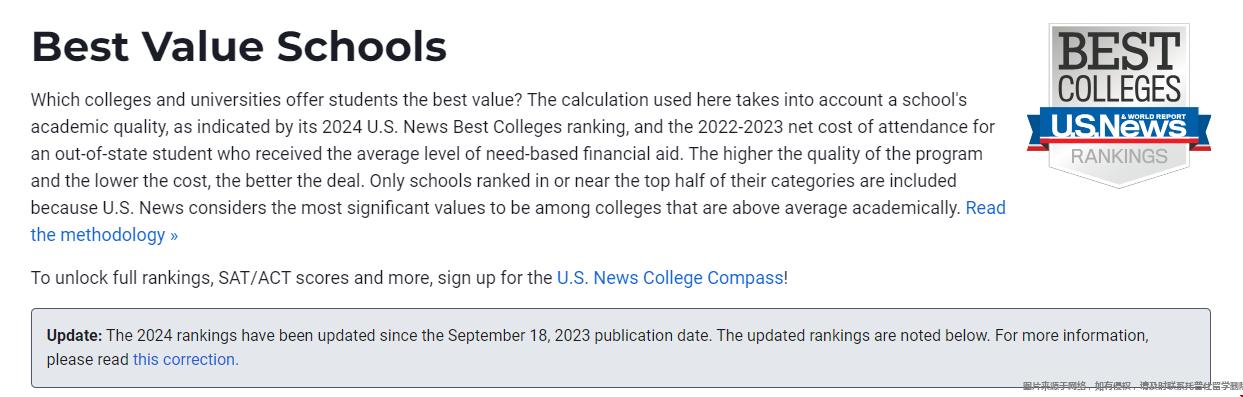This screenshot has height=397, width=1243.
Task: Follow the U.S. News College Compass link
Action: (x=670, y=278)
